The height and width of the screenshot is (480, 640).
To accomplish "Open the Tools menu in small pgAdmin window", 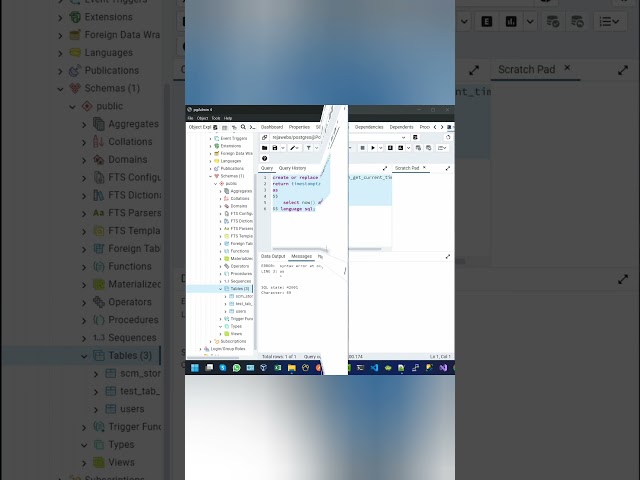I will coord(216,118).
